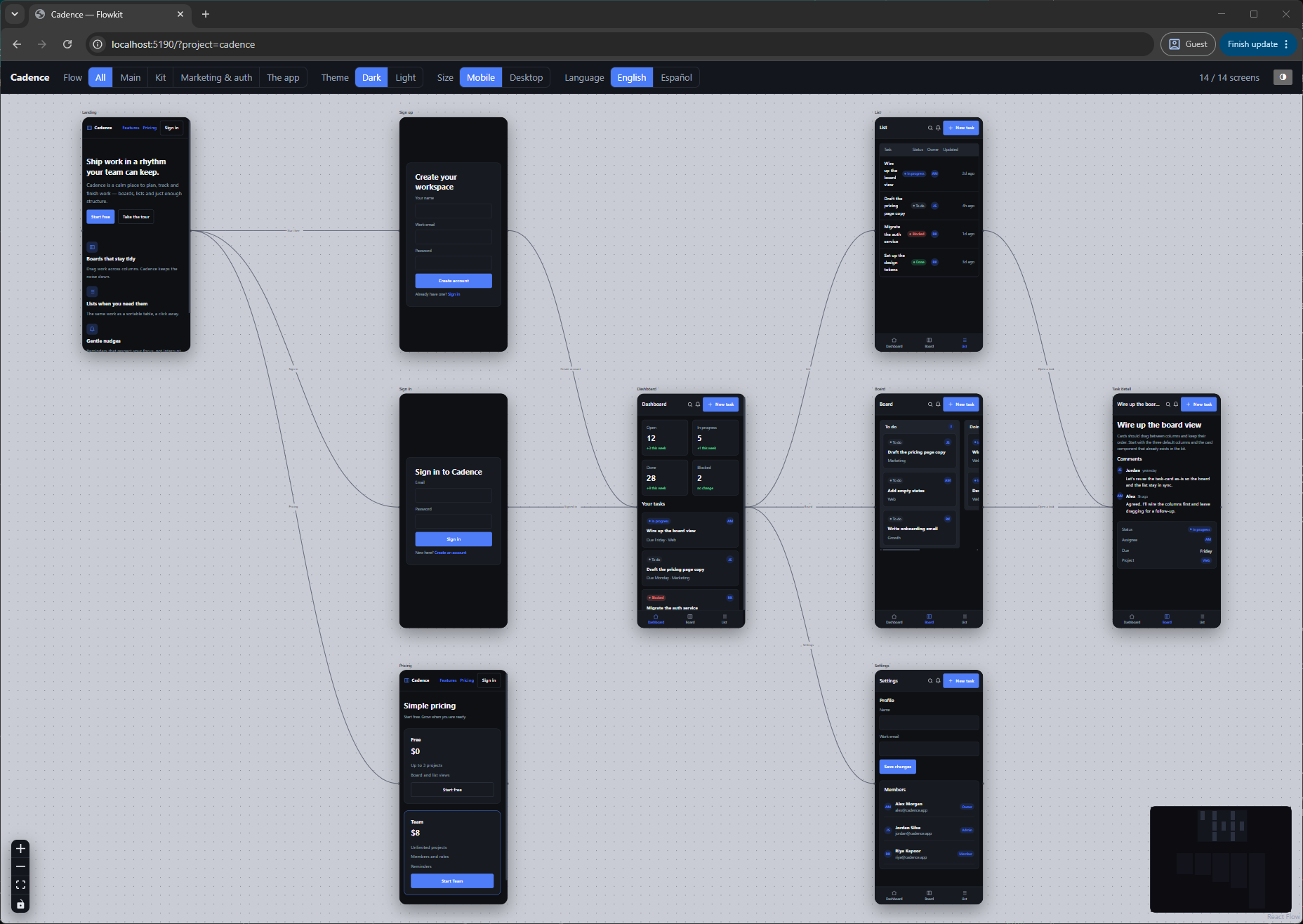
Task: Click List nav icon in Dashboard screen
Action: pyautogui.click(x=725, y=619)
